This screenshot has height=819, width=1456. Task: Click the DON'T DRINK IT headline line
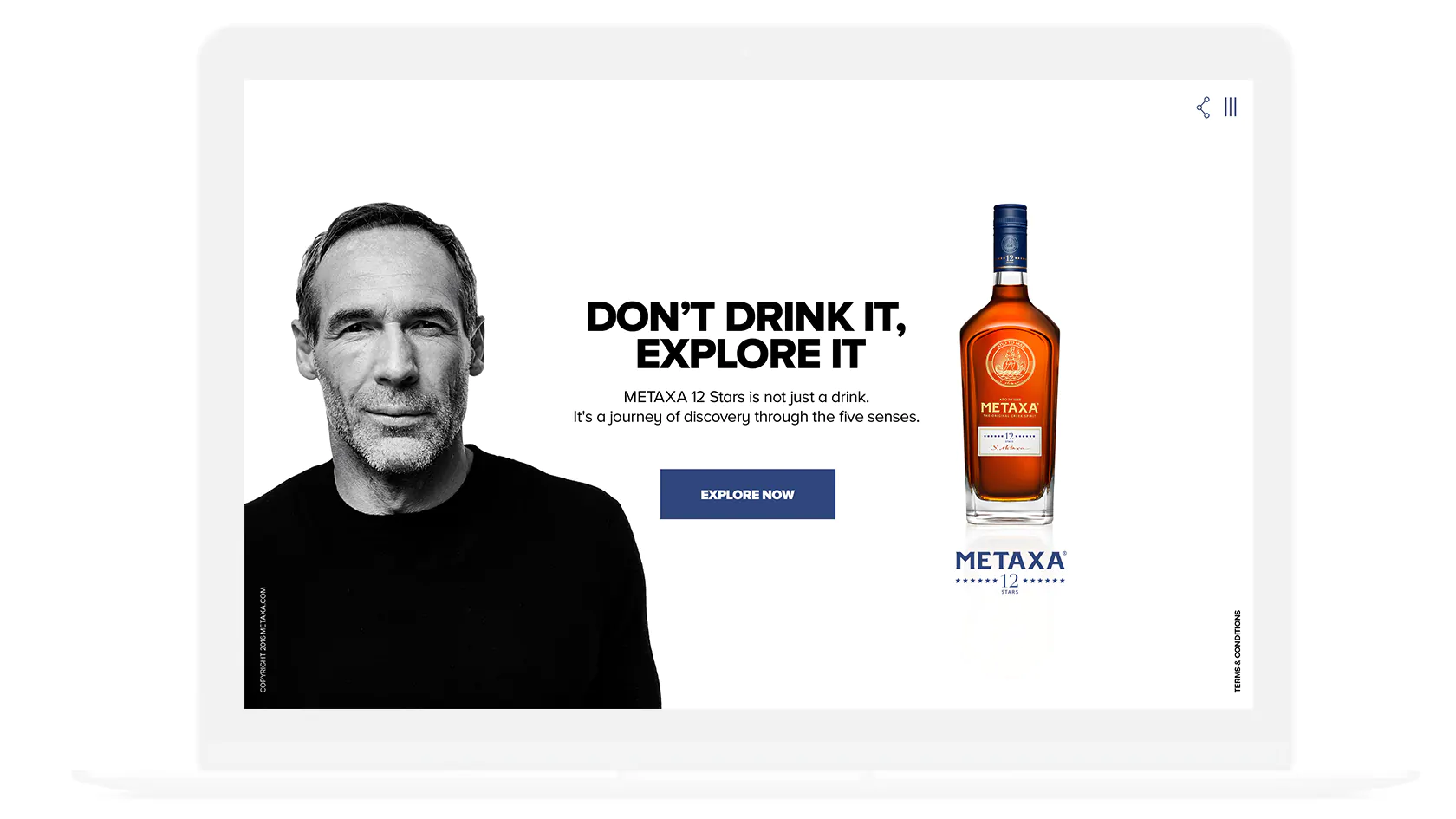(x=746, y=317)
